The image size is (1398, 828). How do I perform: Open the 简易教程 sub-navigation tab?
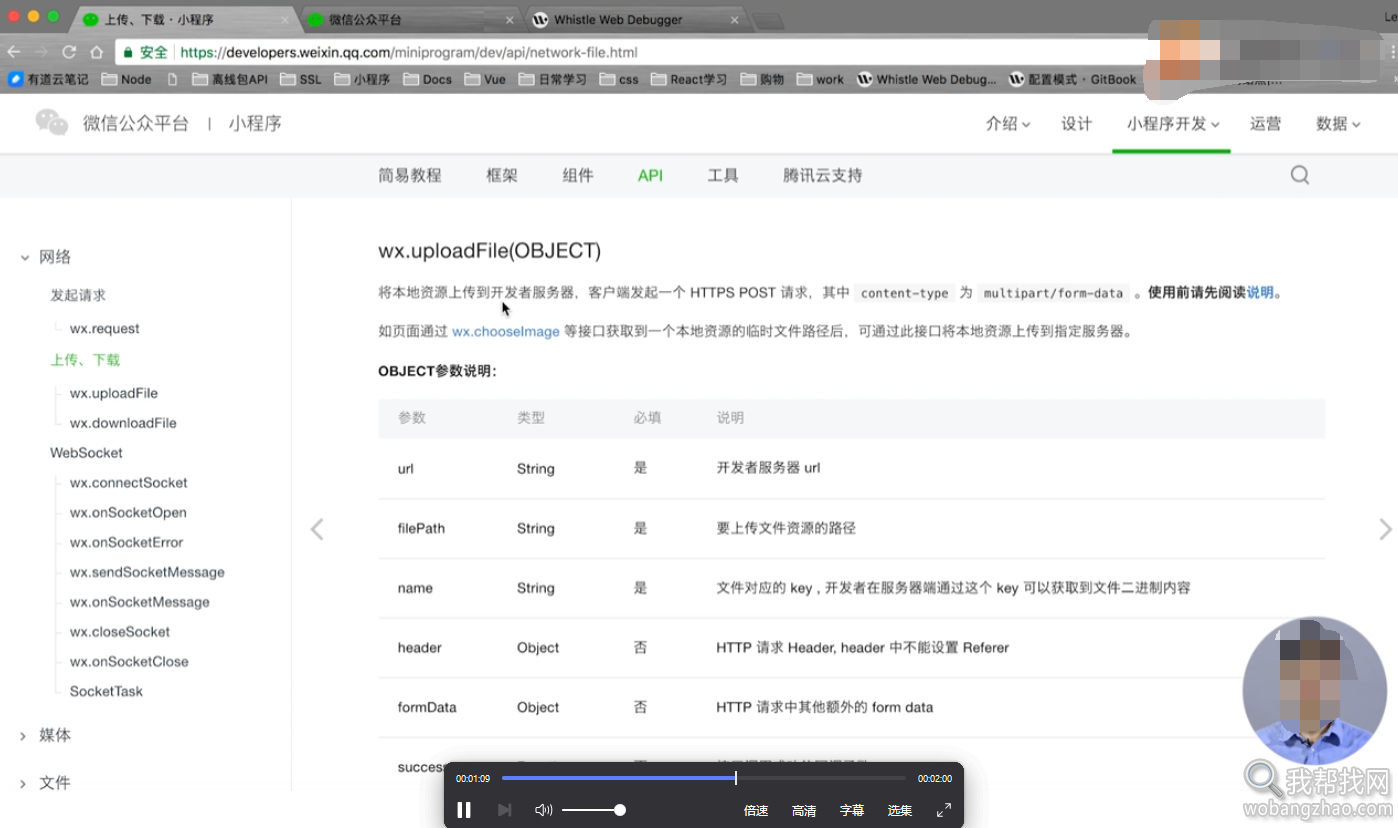click(x=410, y=175)
